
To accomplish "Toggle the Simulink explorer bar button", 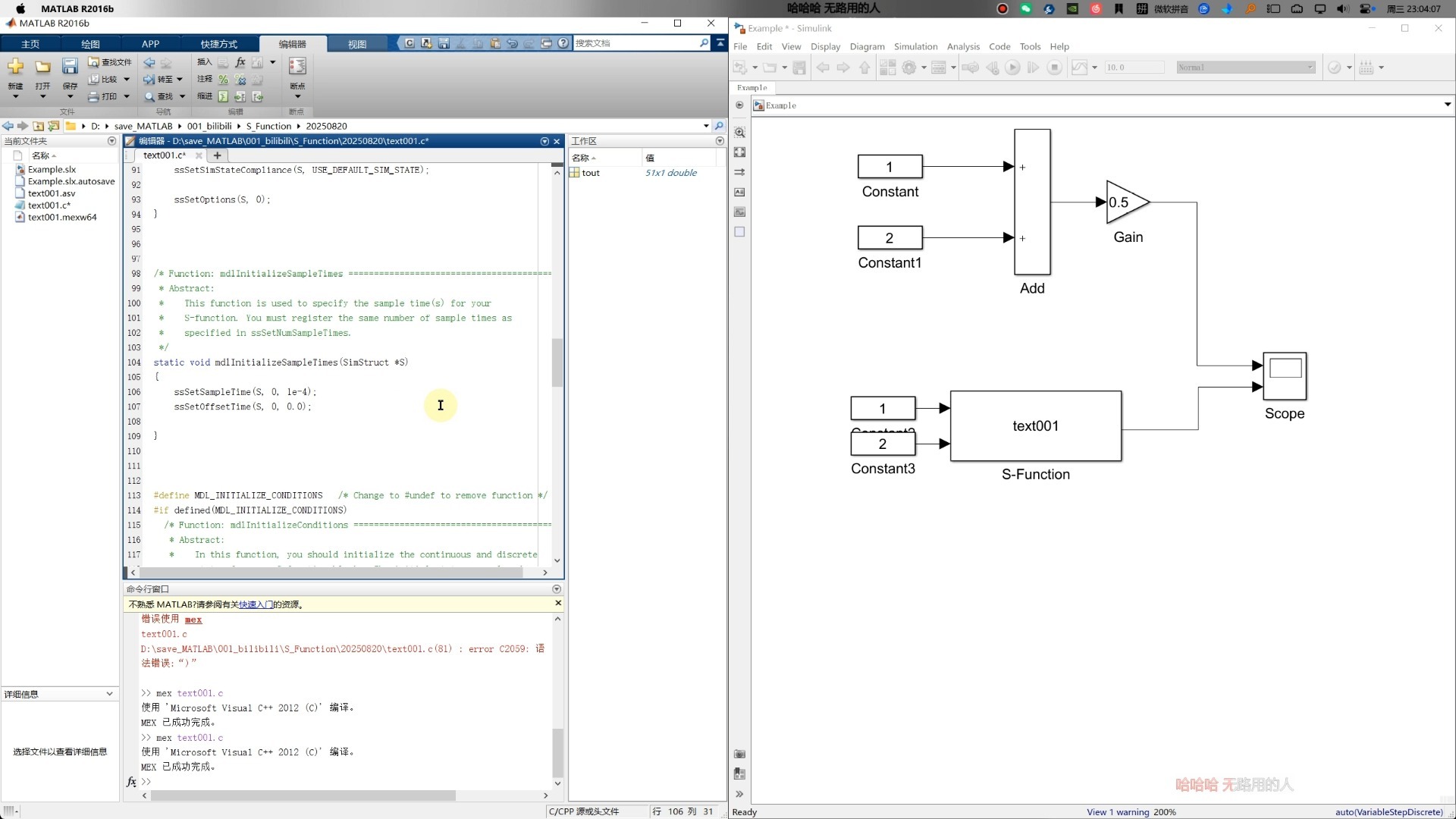I will 739,105.
